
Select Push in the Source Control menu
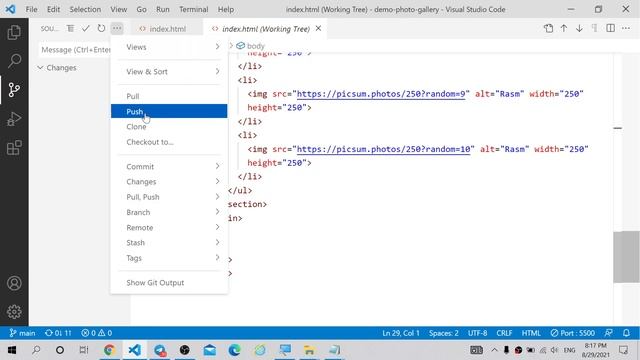(169, 111)
